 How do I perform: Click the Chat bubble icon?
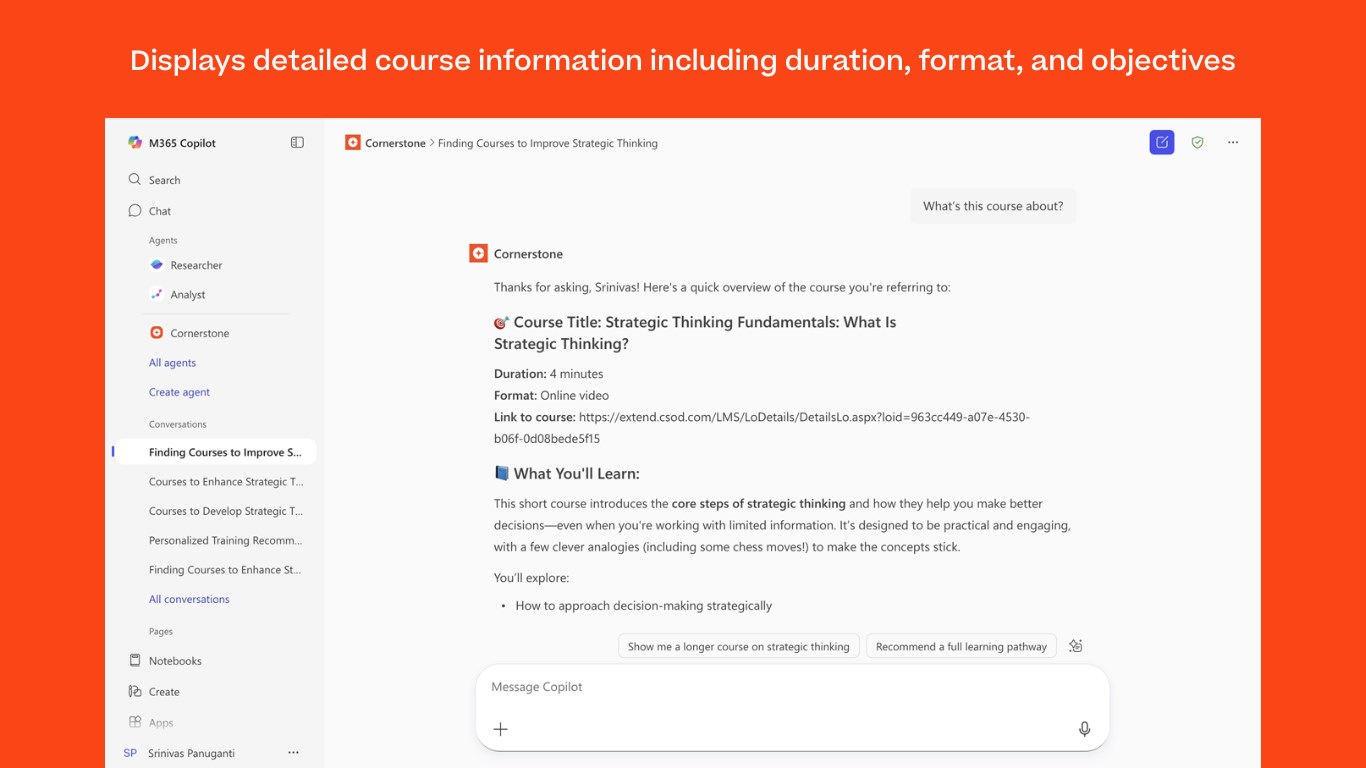(135, 211)
